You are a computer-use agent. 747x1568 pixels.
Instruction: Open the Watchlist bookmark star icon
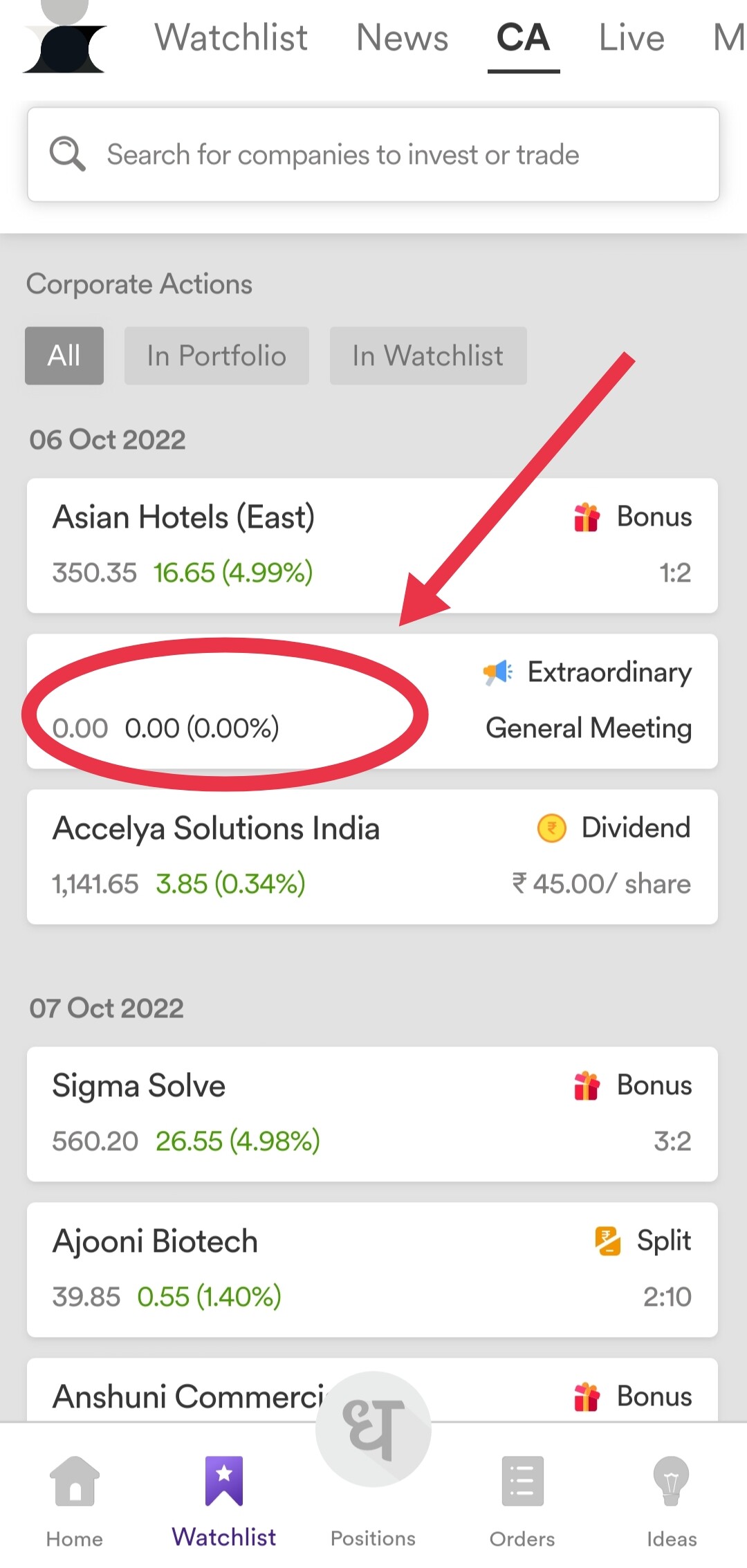click(224, 1481)
